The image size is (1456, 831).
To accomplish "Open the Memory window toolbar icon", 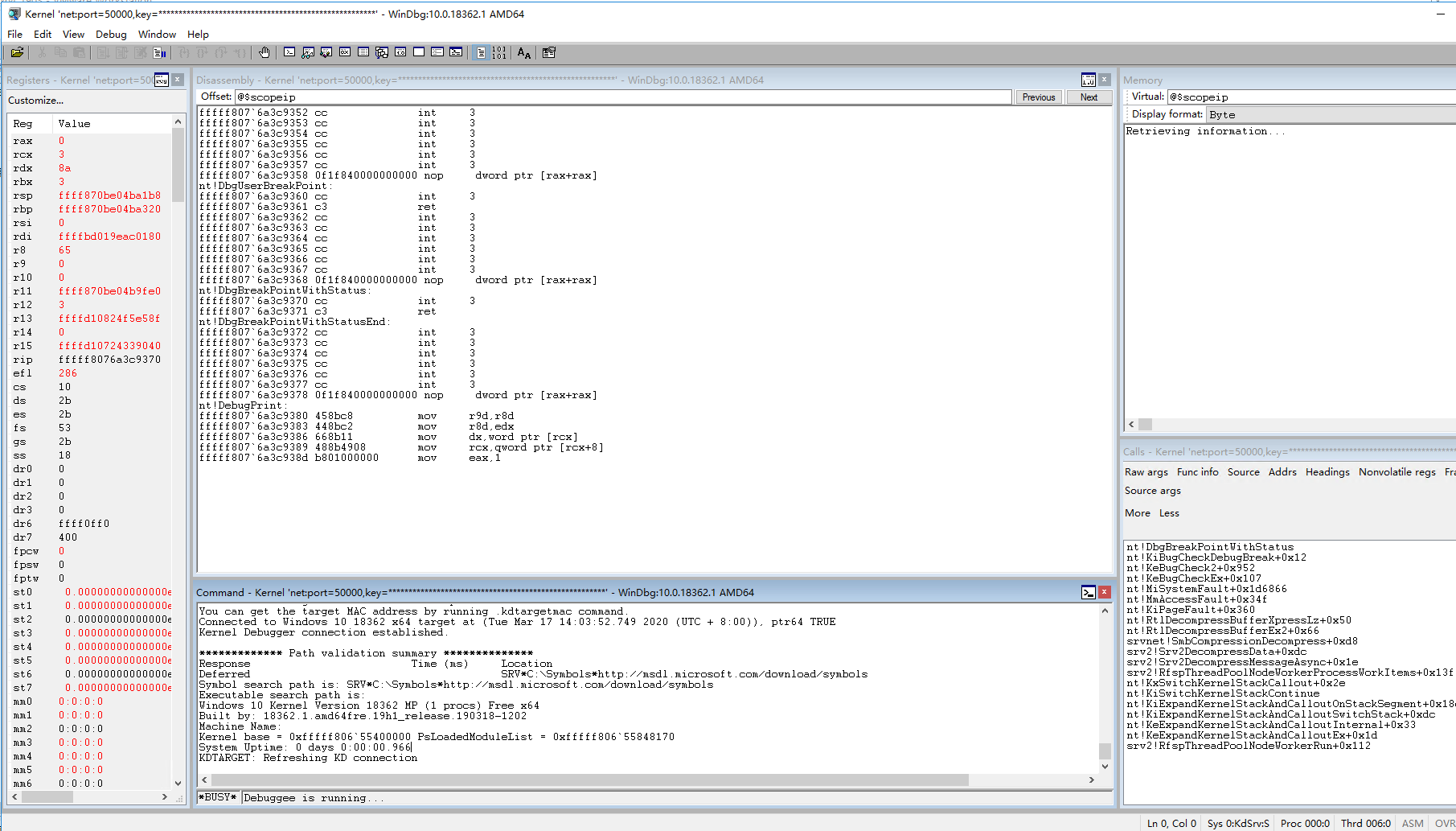I will click(x=363, y=52).
